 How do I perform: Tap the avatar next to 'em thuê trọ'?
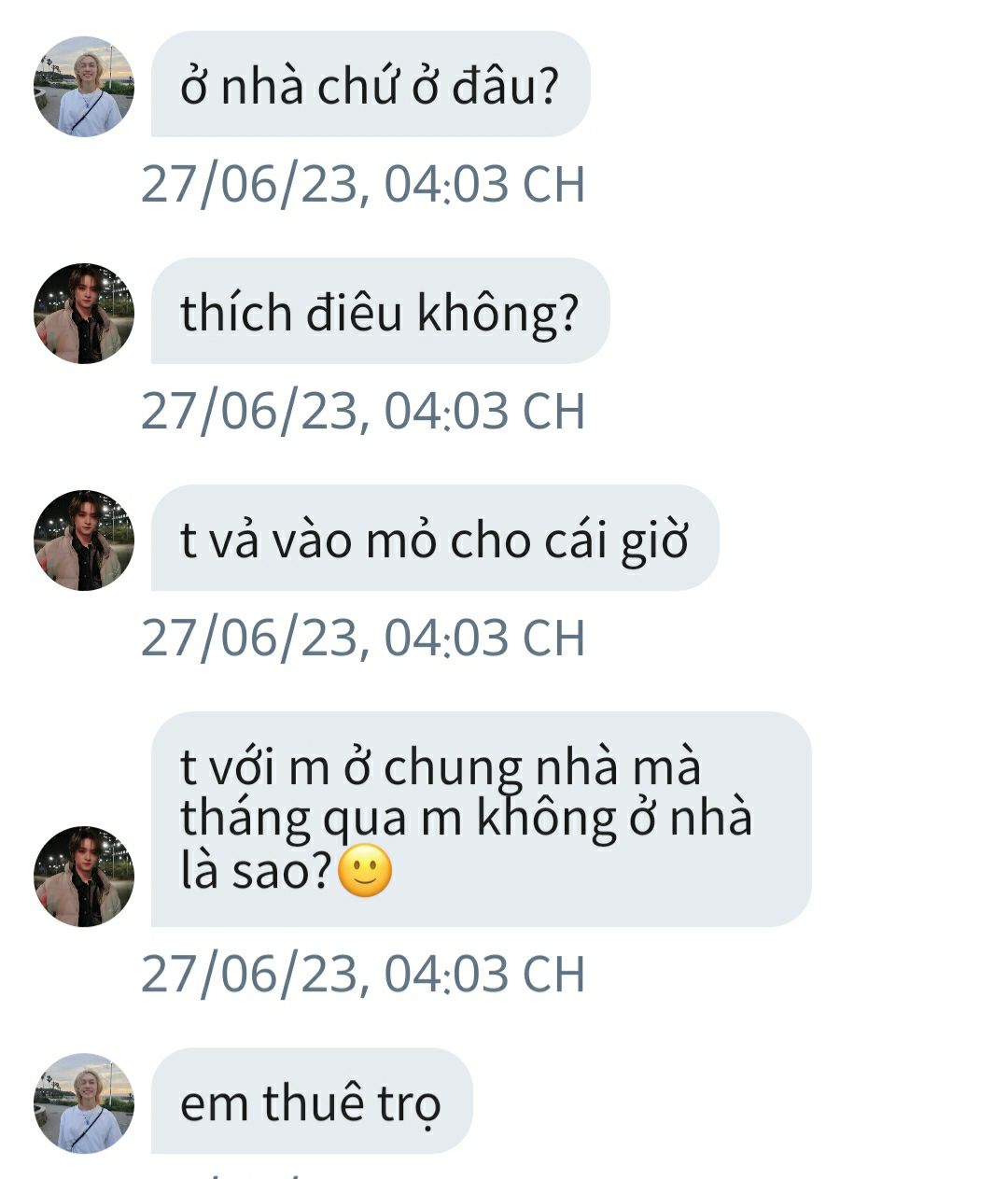coord(84,1103)
